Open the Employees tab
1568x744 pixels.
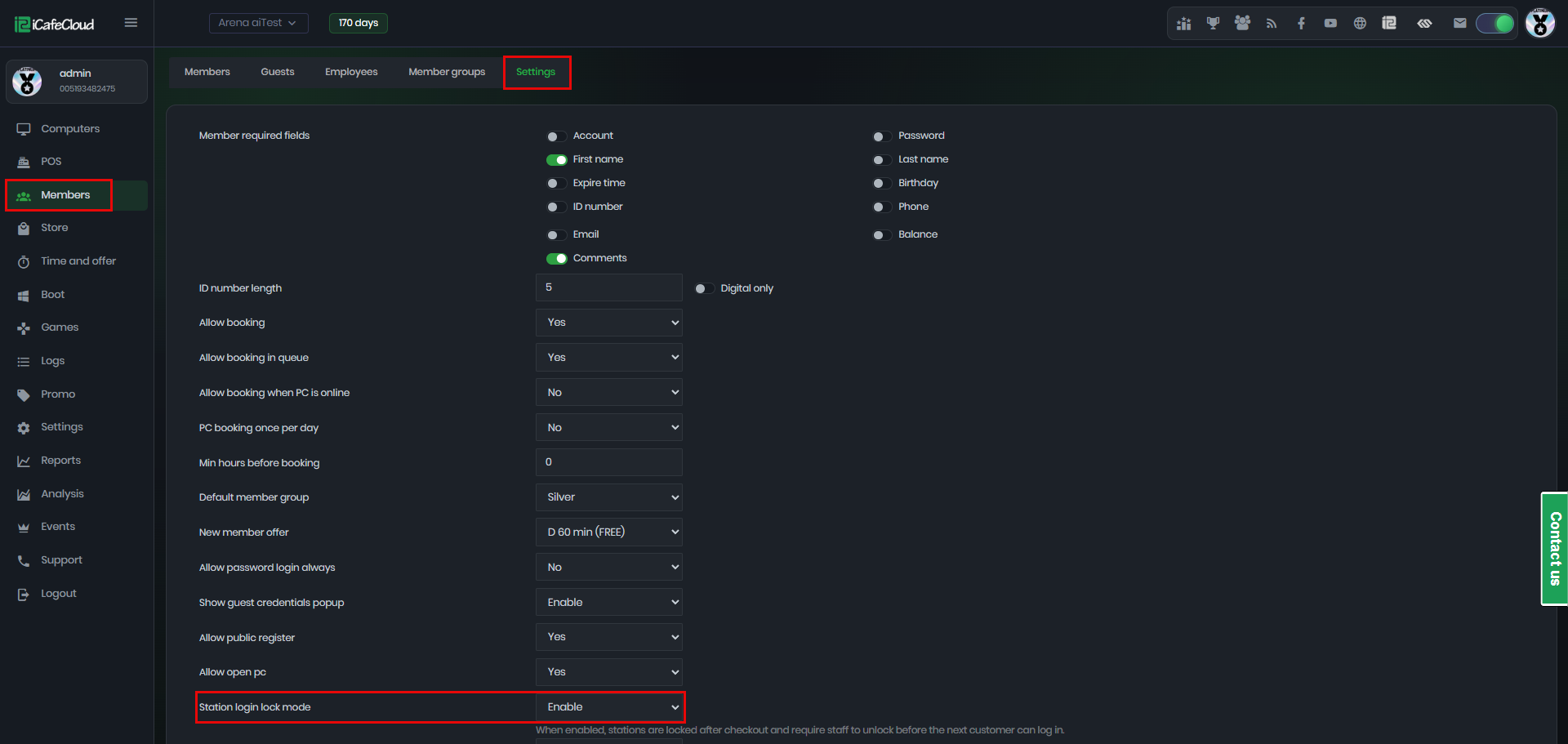pyautogui.click(x=351, y=72)
